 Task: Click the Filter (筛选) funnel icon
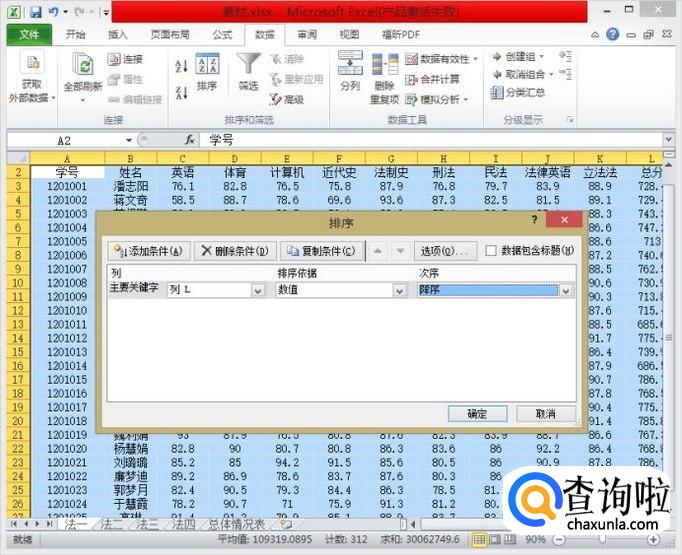248,72
